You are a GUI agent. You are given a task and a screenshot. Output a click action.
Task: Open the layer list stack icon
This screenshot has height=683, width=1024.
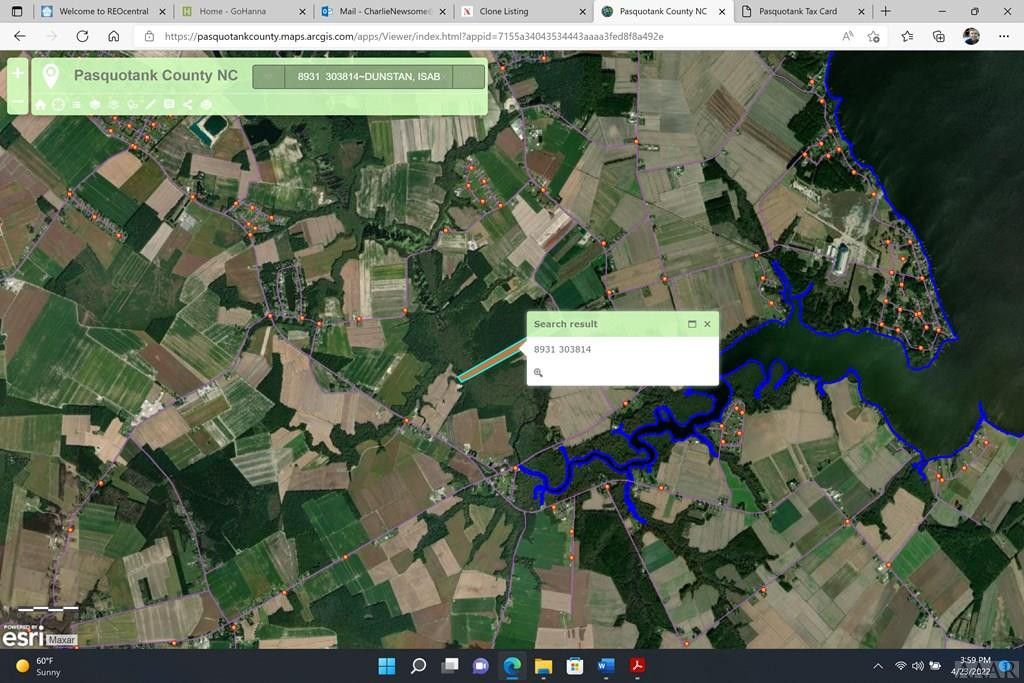(x=95, y=105)
